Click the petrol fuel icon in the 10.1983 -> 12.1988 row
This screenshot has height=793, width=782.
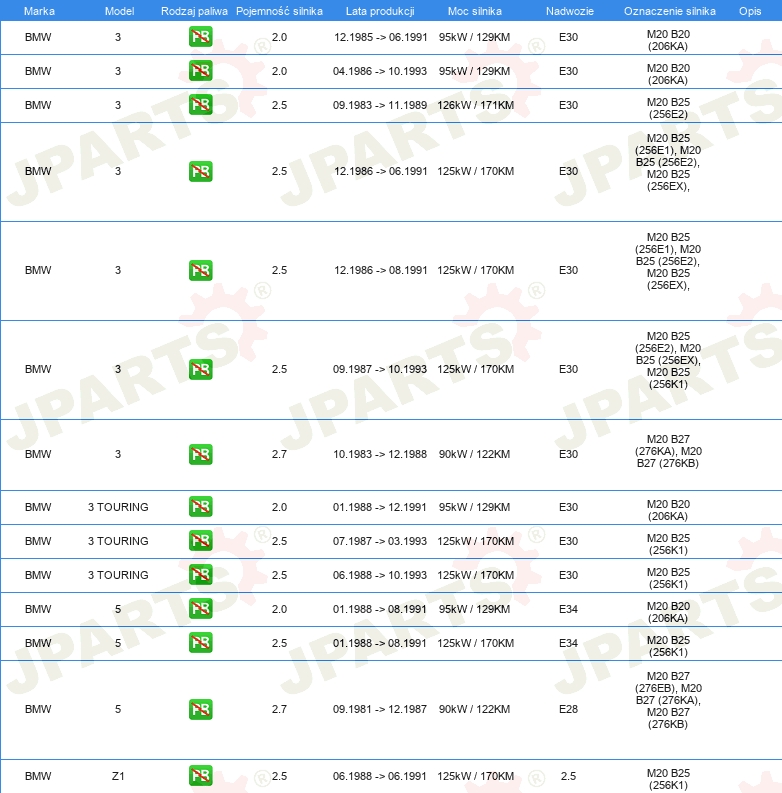[200, 454]
